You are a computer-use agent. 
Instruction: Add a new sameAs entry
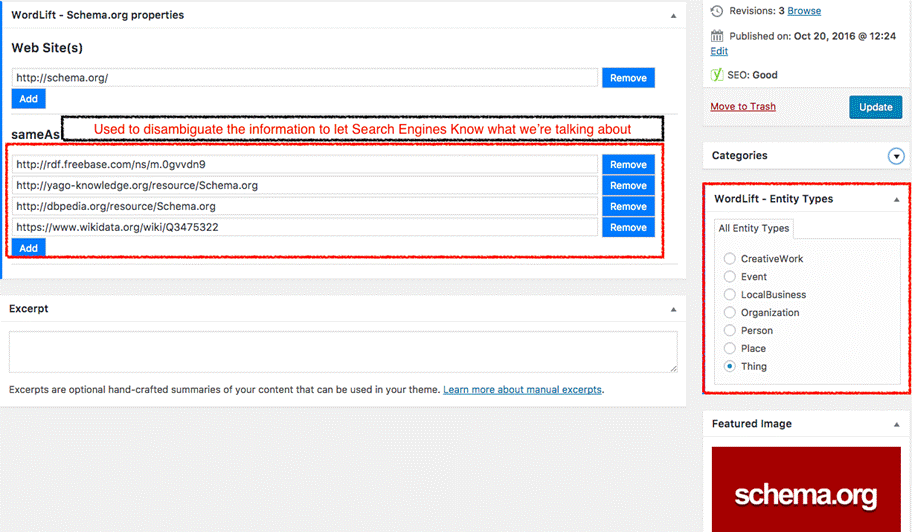(x=28, y=248)
